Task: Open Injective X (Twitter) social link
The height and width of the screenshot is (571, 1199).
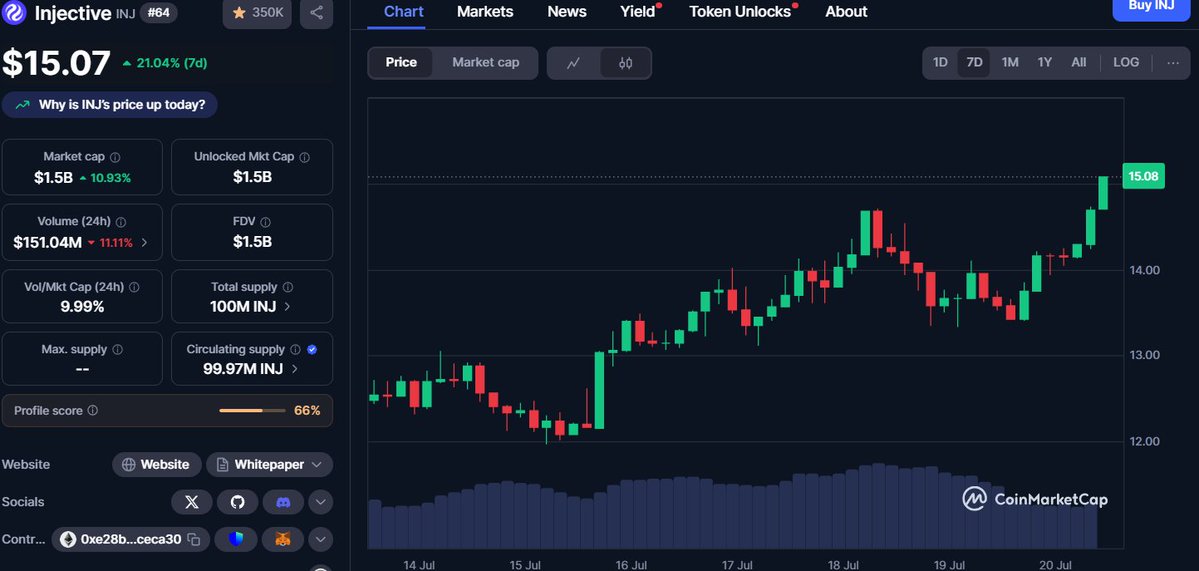Action: tap(192, 502)
